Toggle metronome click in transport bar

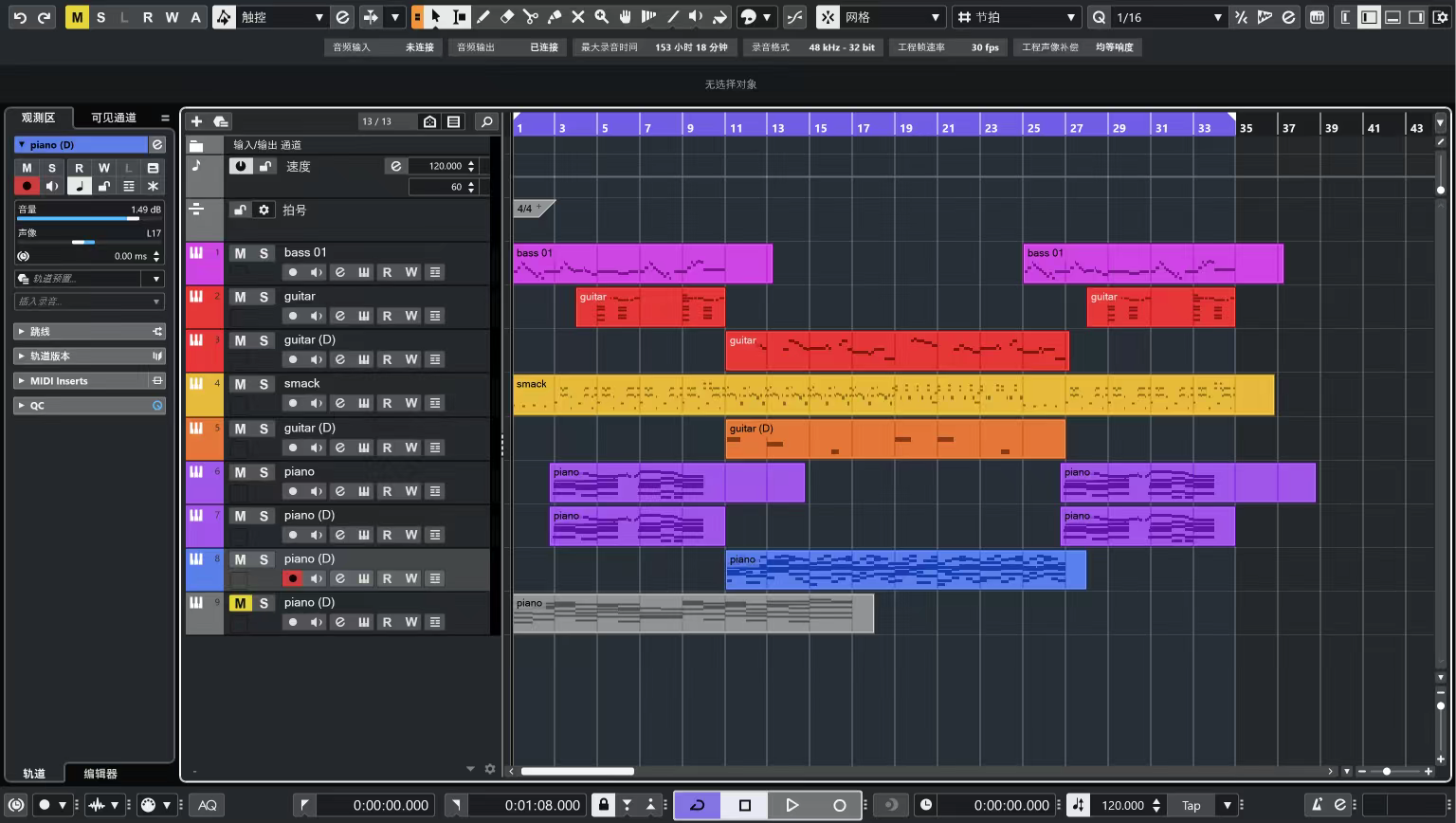(x=1317, y=805)
